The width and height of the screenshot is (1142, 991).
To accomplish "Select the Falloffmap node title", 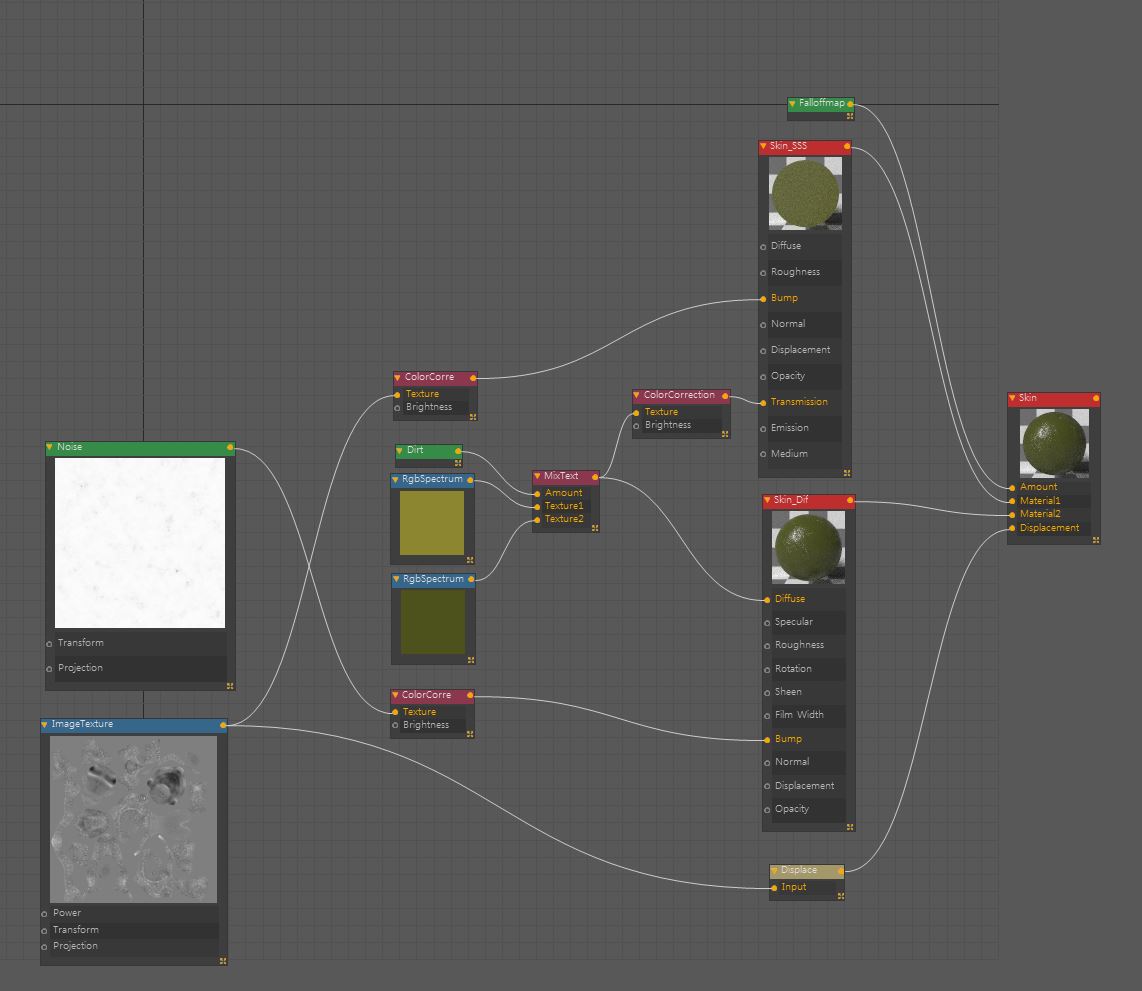I will point(822,103).
